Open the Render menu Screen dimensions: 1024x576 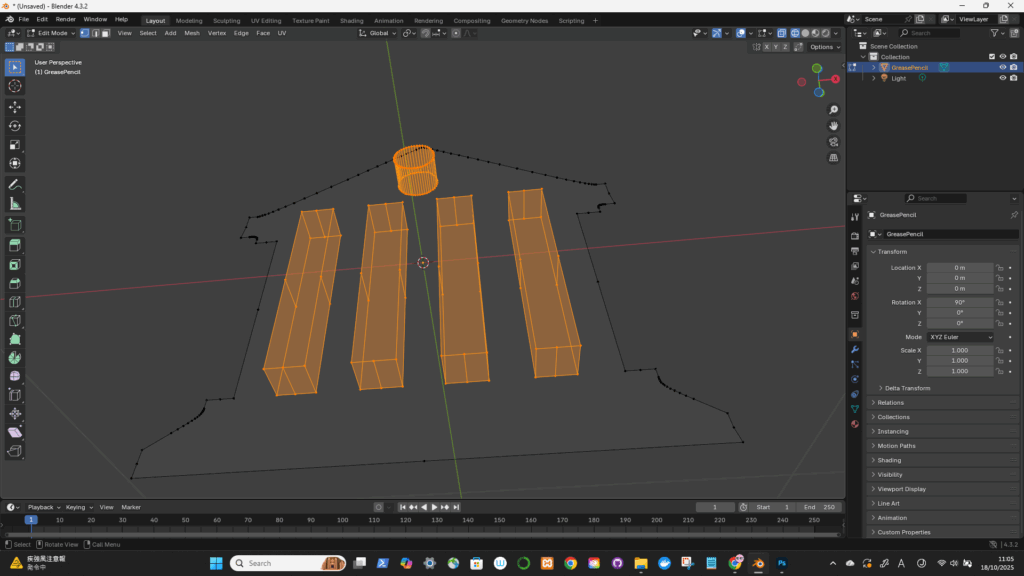[65, 19]
